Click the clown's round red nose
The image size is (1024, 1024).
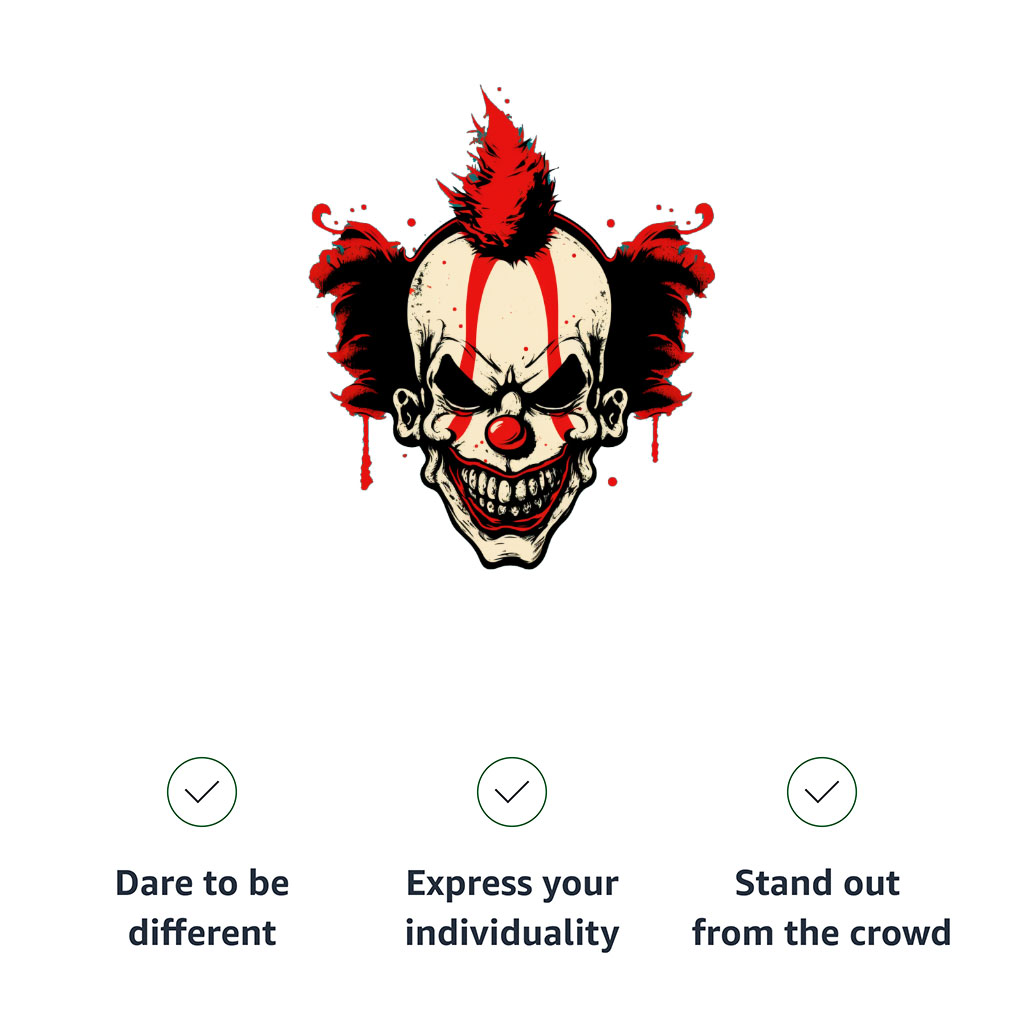506,433
